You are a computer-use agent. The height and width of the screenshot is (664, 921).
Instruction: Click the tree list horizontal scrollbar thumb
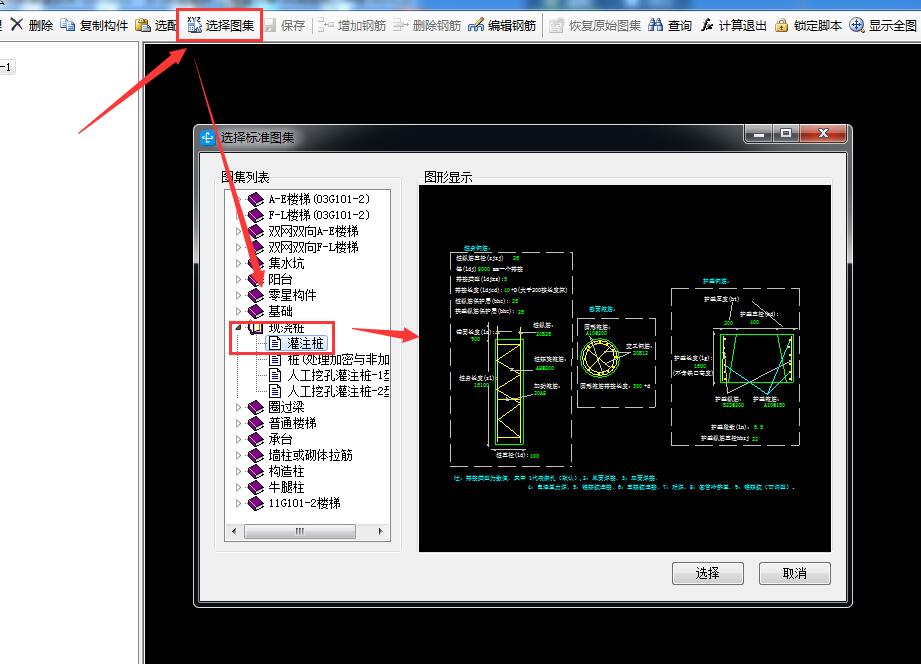click(x=300, y=531)
